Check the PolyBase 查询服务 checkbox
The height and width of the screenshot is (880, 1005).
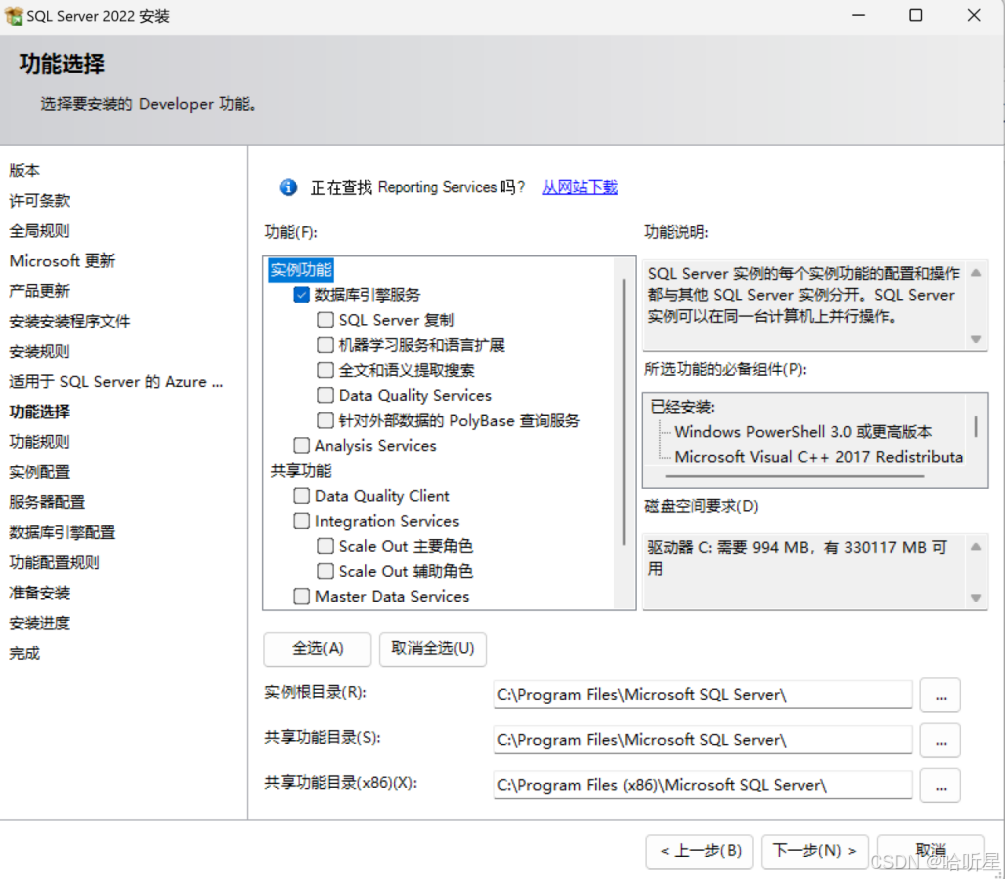pyautogui.click(x=326, y=420)
